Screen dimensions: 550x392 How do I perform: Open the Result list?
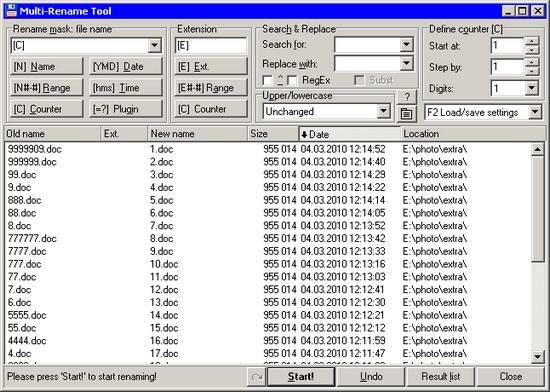(441, 377)
